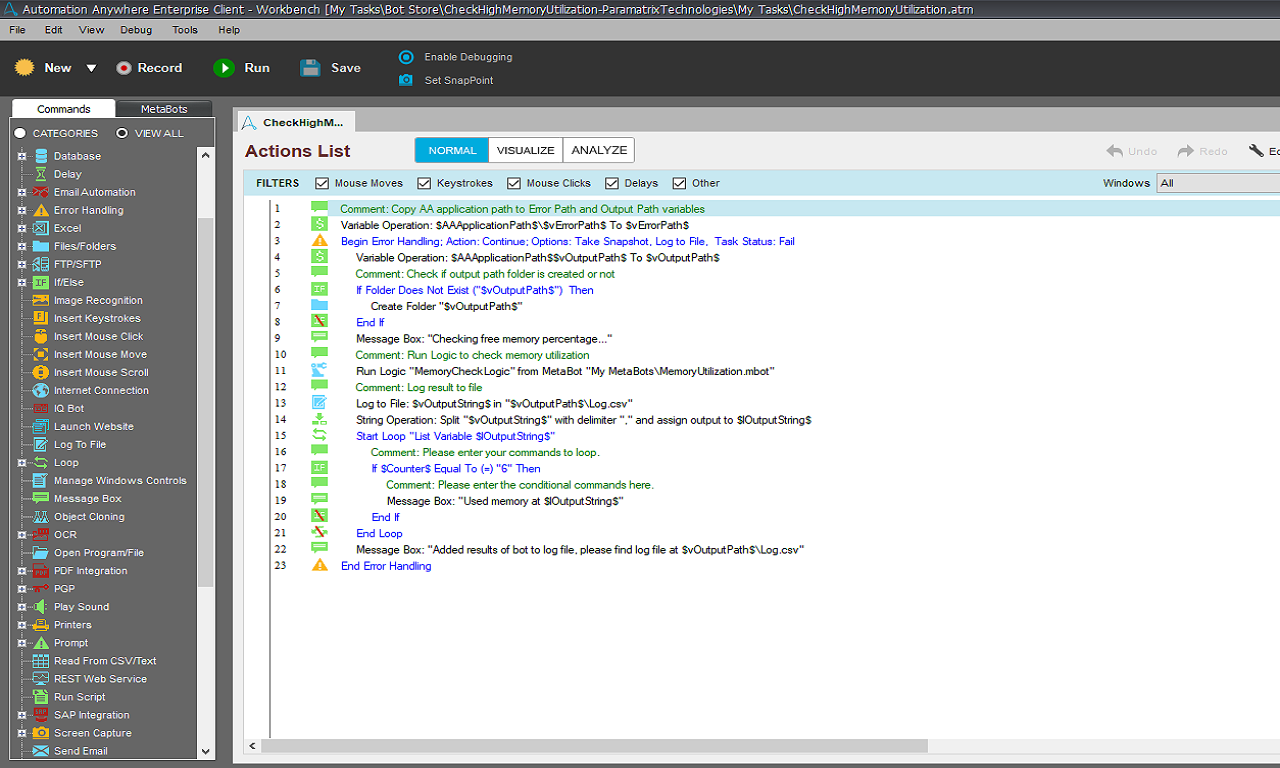Click the ANALYZE view button
Screen dimensions: 1280x768
coord(599,150)
